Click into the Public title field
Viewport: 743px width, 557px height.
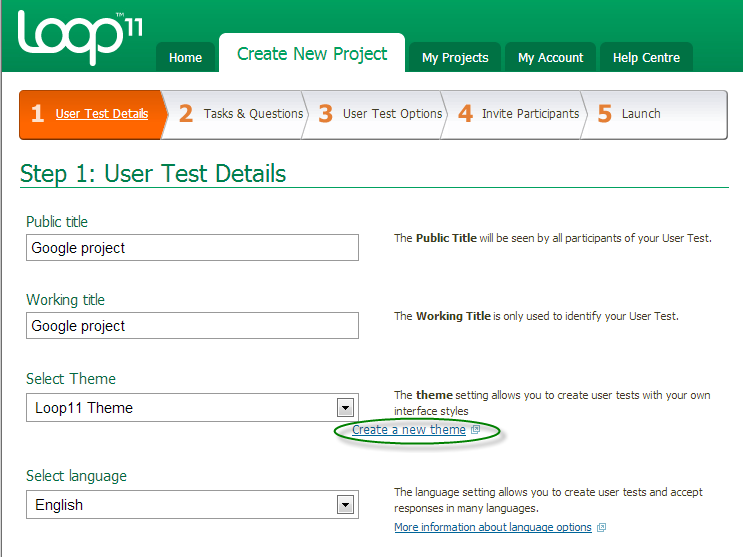[x=192, y=247]
